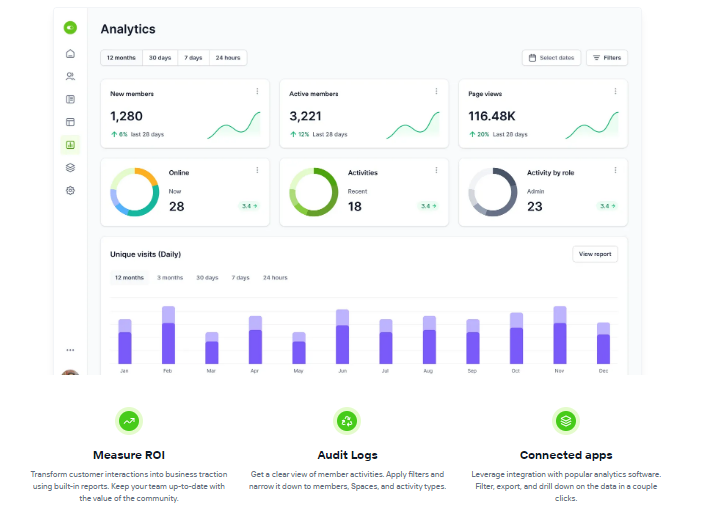Click the green logo icon in sidebar
The height and width of the screenshot is (521, 701).
click(x=70, y=28)
